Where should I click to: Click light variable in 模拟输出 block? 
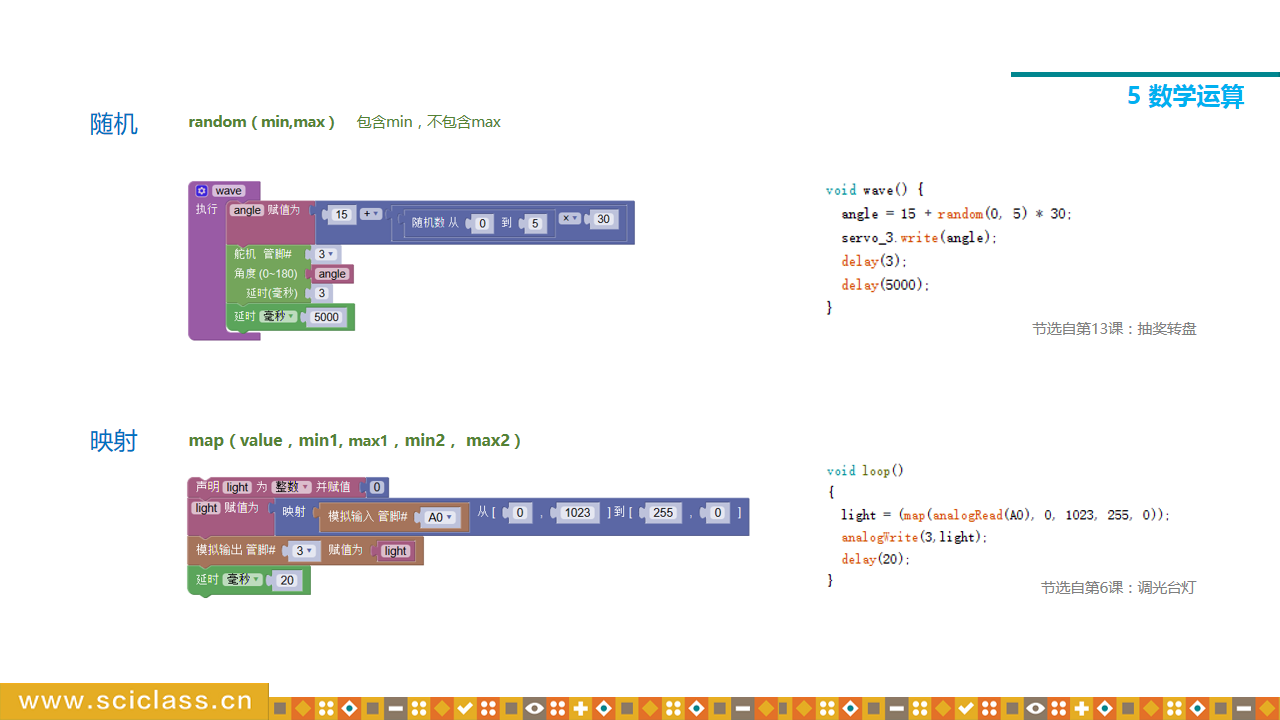point(396,551)
